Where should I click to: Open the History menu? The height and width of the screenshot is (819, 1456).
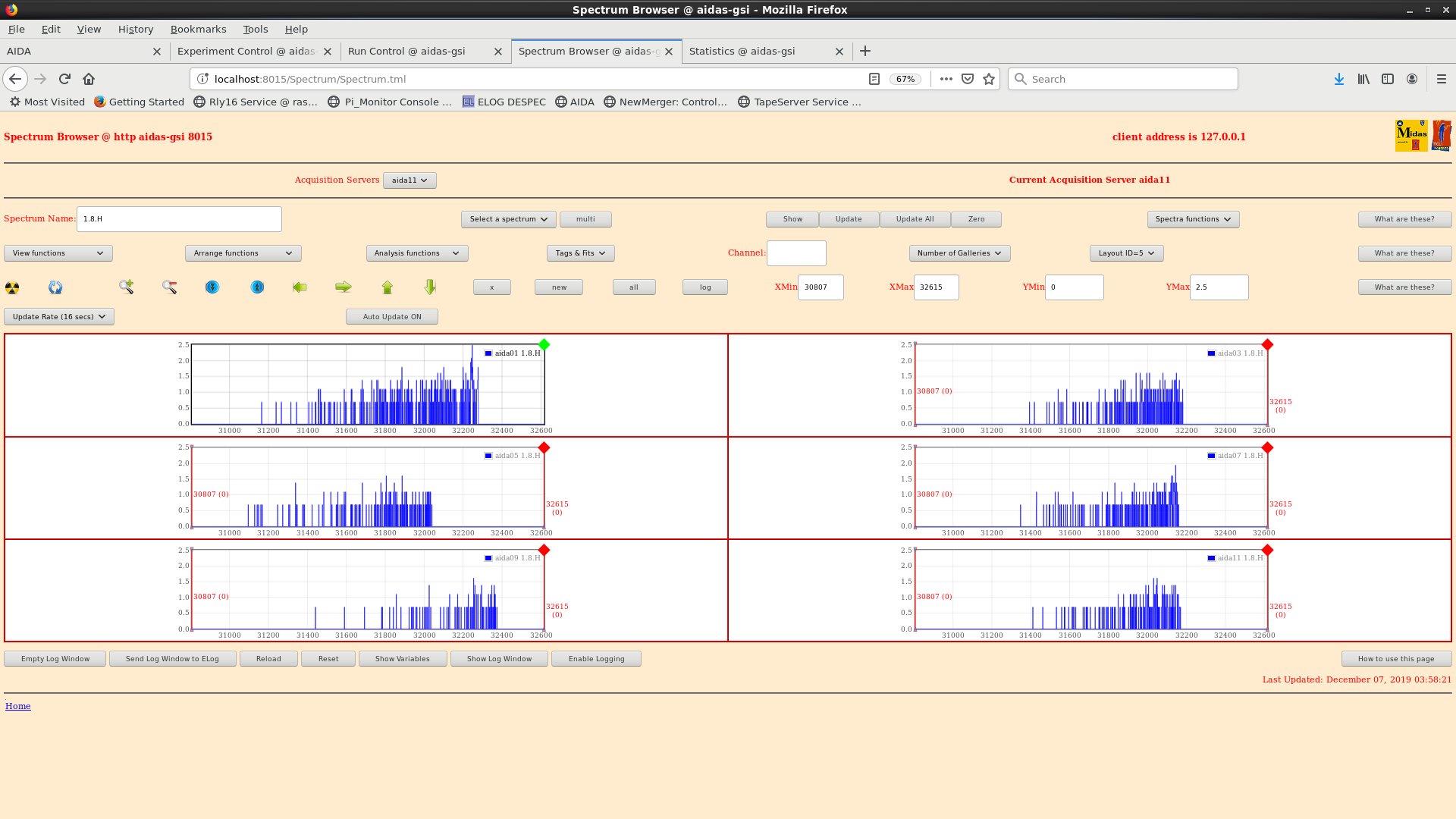pyautogui.click(x=136, y=29)
